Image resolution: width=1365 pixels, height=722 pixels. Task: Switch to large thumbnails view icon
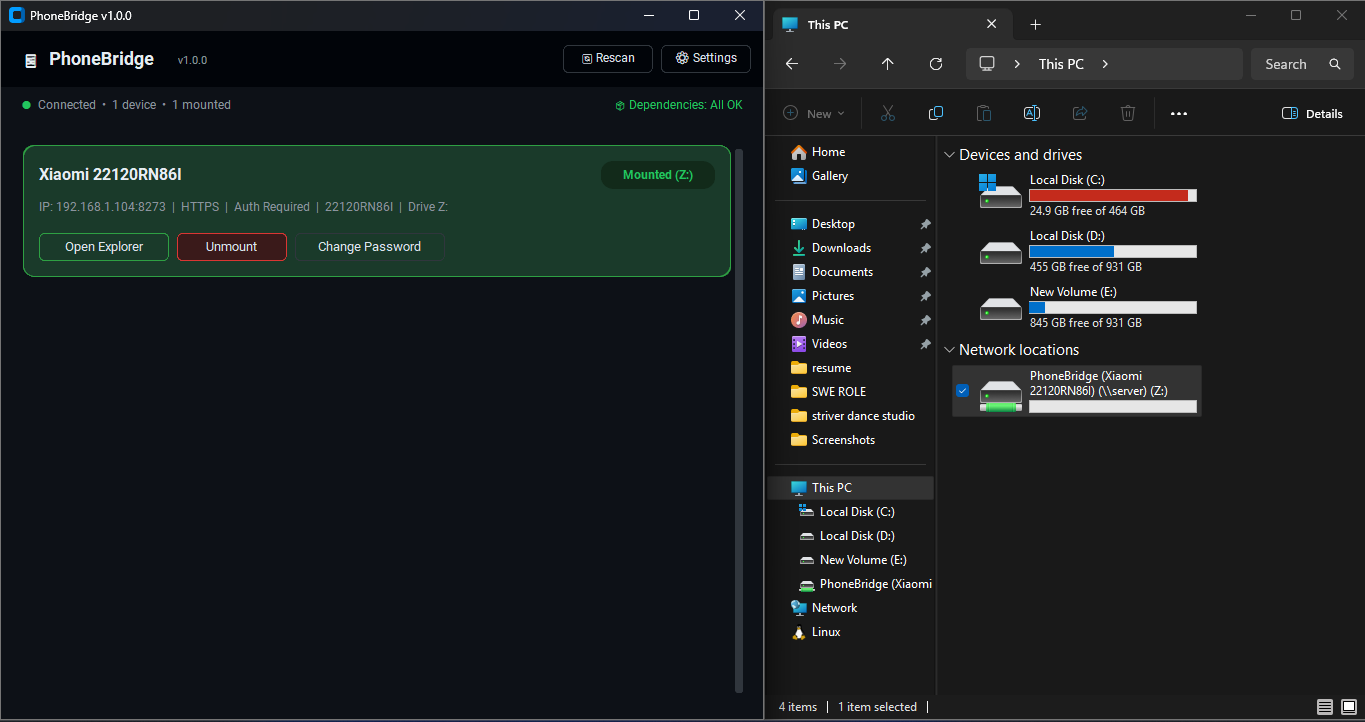pos(1348,707)
